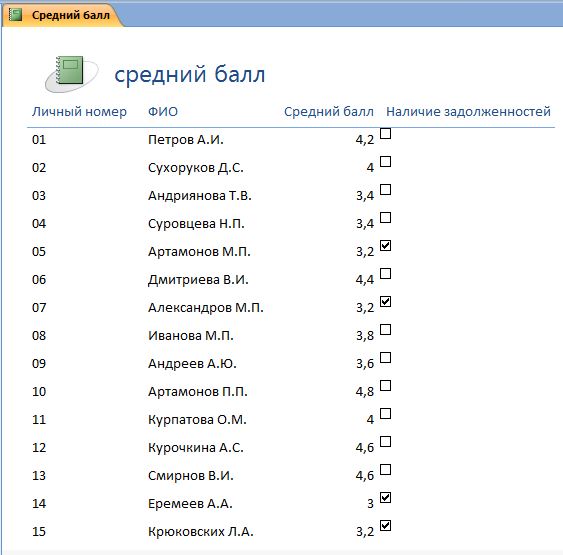Screen dimensions: 563x555
Task: Toggle the debt checkbox for Еремеев А.А.
Action: coord(385,498)
